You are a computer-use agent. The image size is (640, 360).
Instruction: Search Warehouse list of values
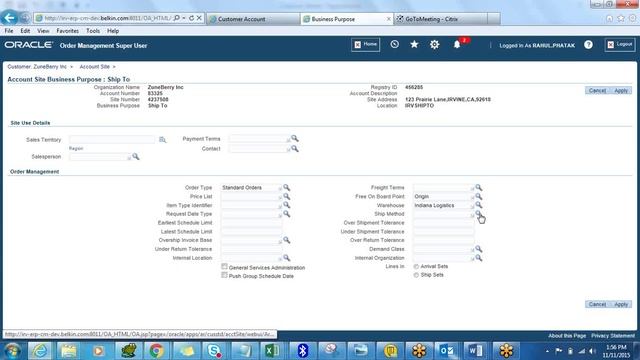click(479, 205)
